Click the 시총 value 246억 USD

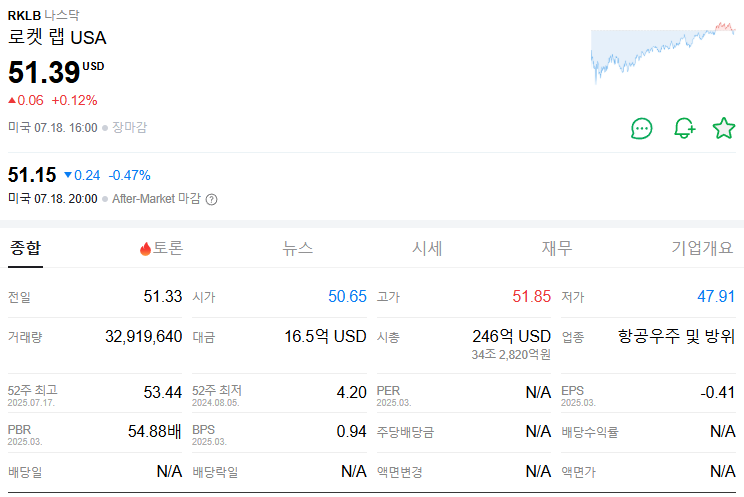pyautogui.click(x=512, y=337)
